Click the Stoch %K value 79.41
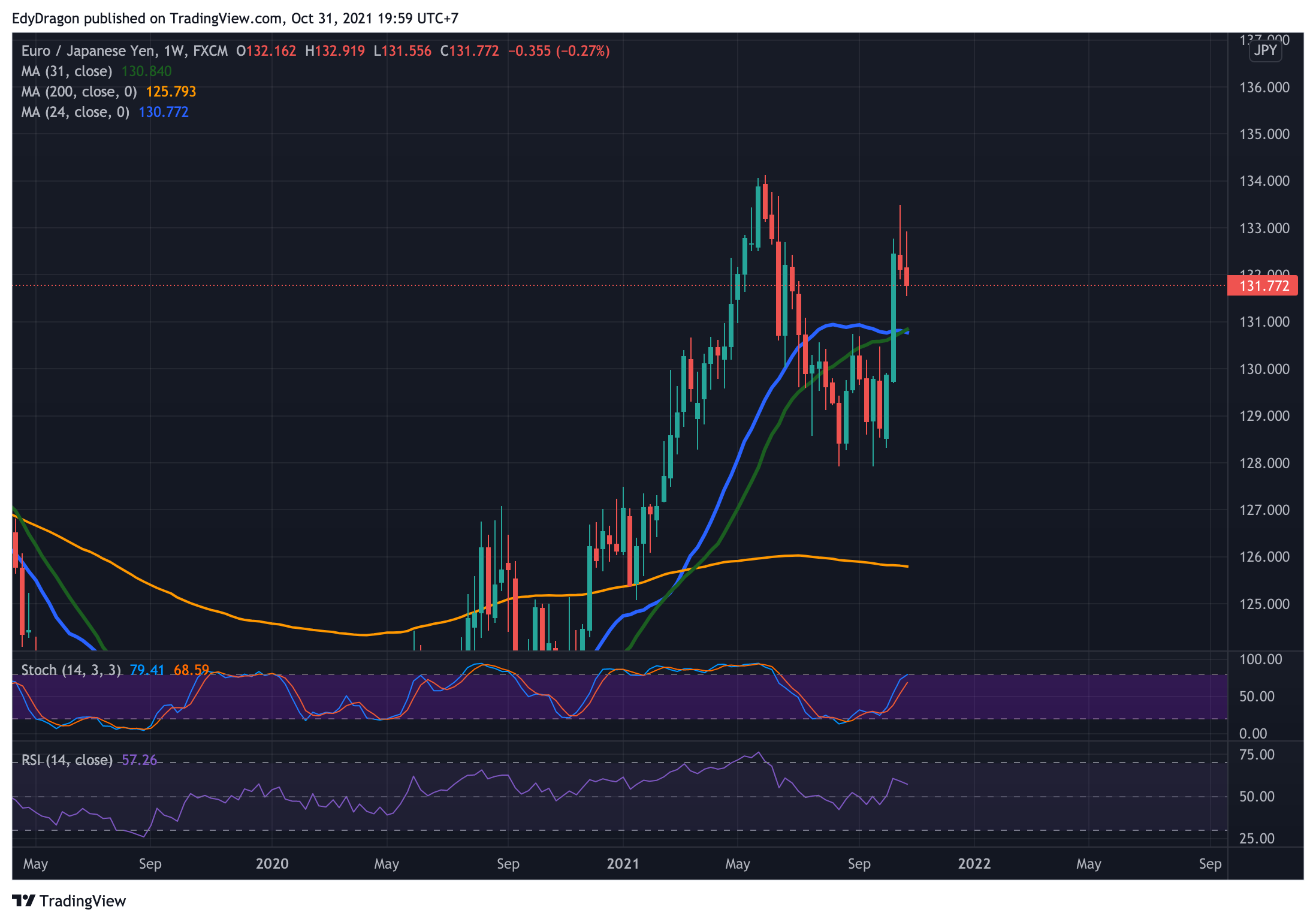Viewport: 1316px width, 922px height. click(x=147, y=670)
